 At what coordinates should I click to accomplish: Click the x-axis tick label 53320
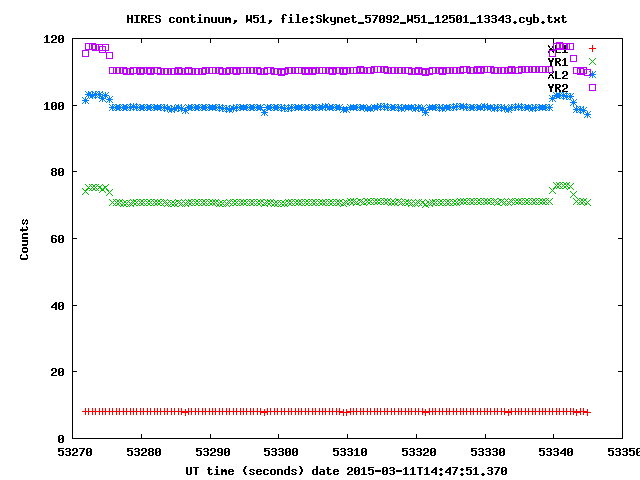419,452
